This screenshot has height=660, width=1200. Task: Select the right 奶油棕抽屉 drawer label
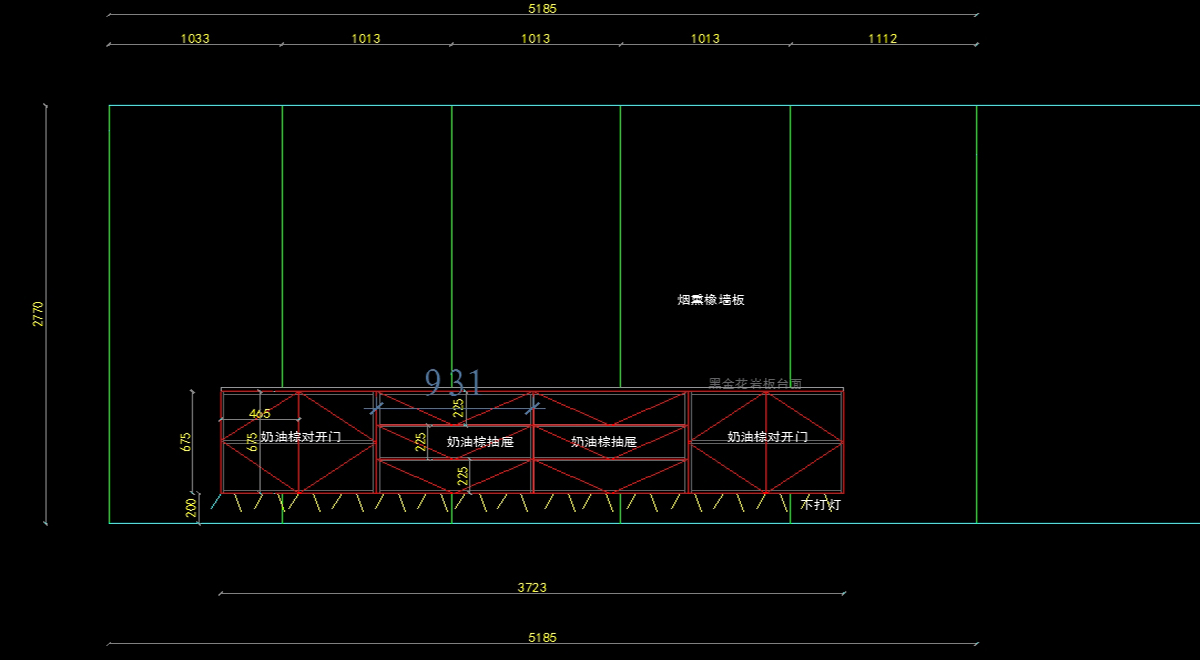(604, 441)
